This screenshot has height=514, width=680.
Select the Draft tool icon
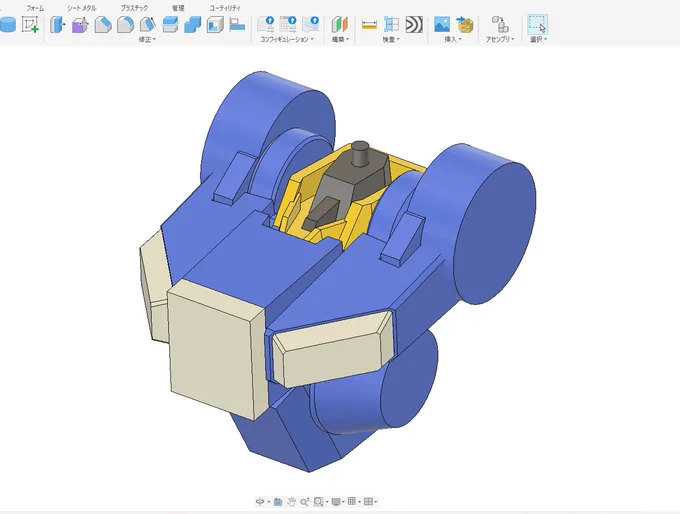147,25
